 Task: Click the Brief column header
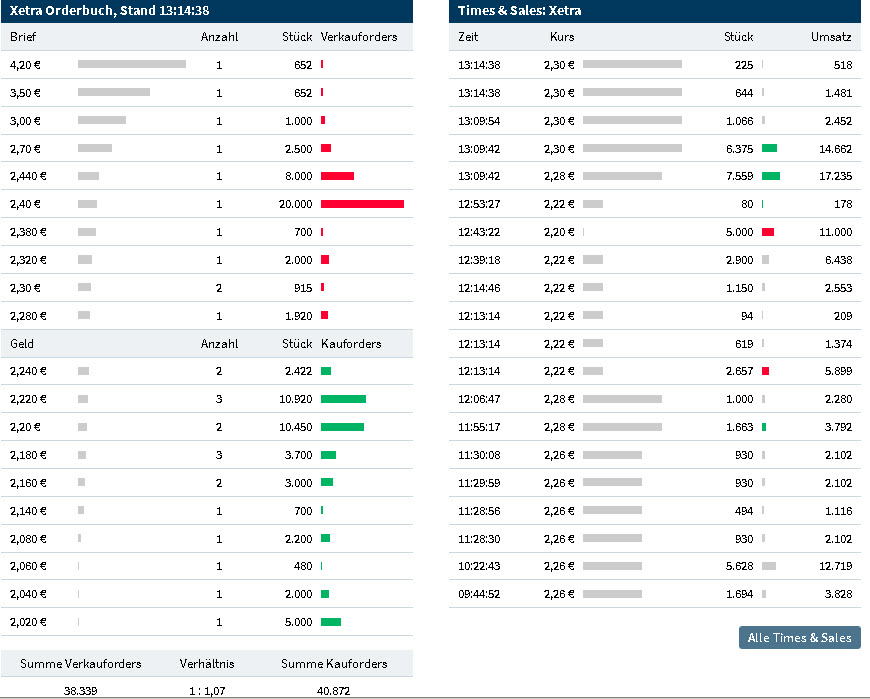click(24, 37)
